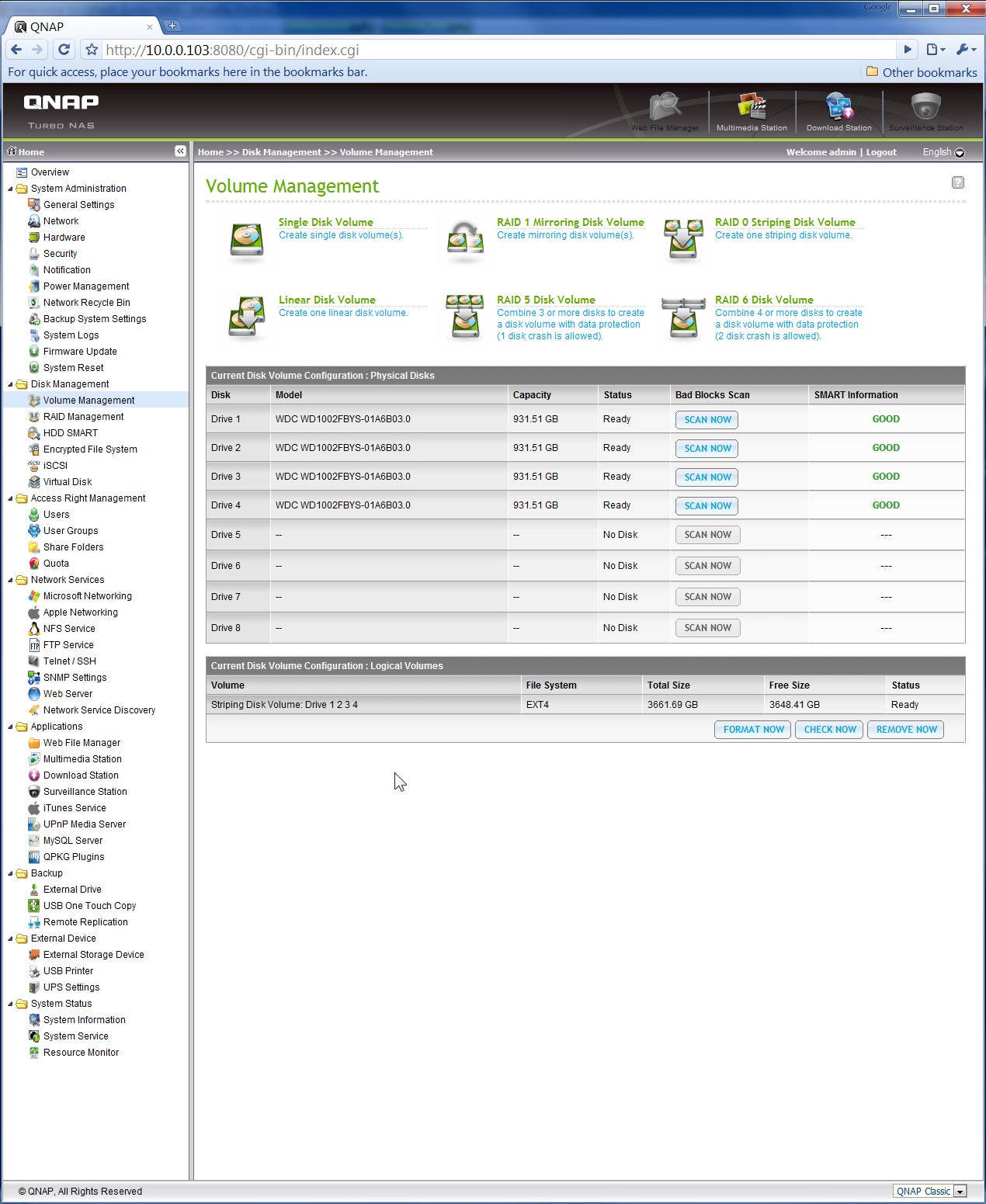Image resolution: width=986 pixels, height=1204 pixels.
Task: Select RAID Management in the sidebar
Action: [x=83, y=417]
